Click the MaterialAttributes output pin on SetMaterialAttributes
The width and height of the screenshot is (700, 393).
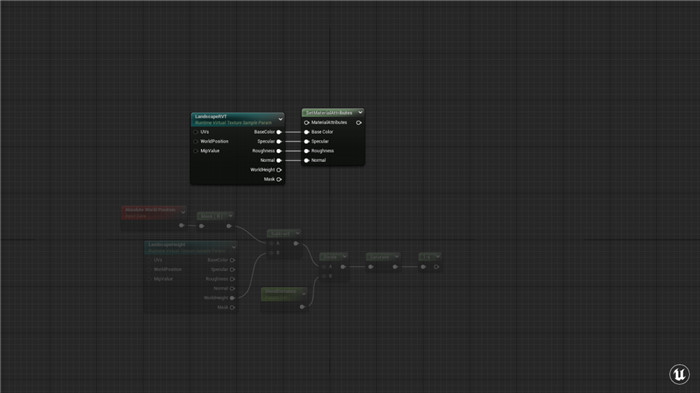click(359, 122)
